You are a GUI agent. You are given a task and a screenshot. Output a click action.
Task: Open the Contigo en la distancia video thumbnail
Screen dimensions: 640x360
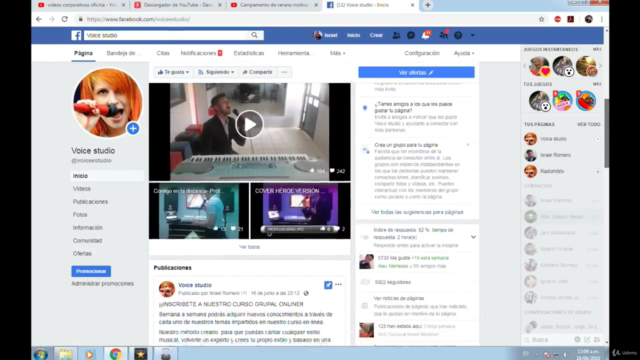click(199, 211)
